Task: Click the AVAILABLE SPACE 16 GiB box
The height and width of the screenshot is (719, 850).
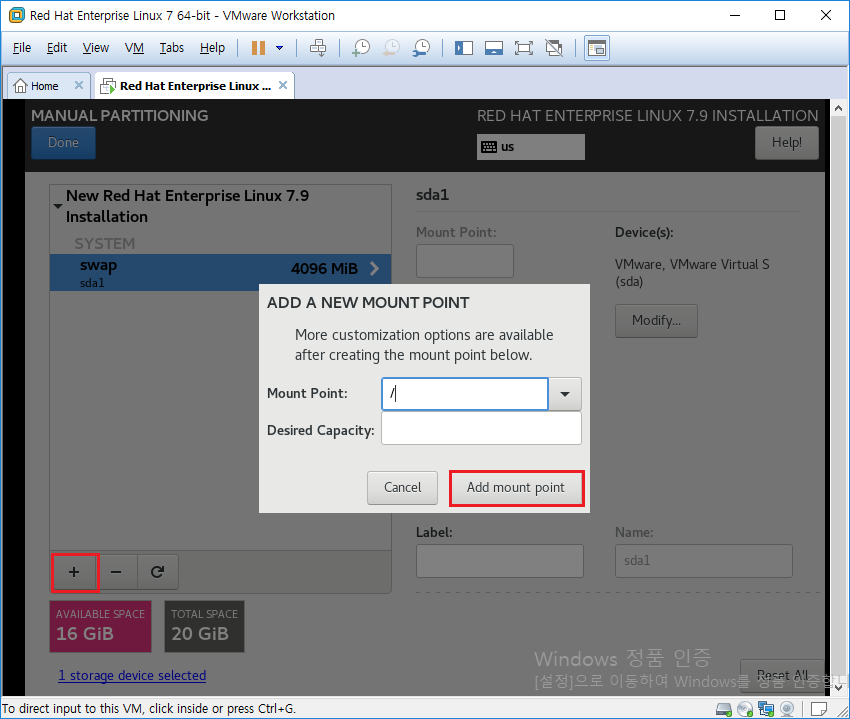Action: point(100,626)
